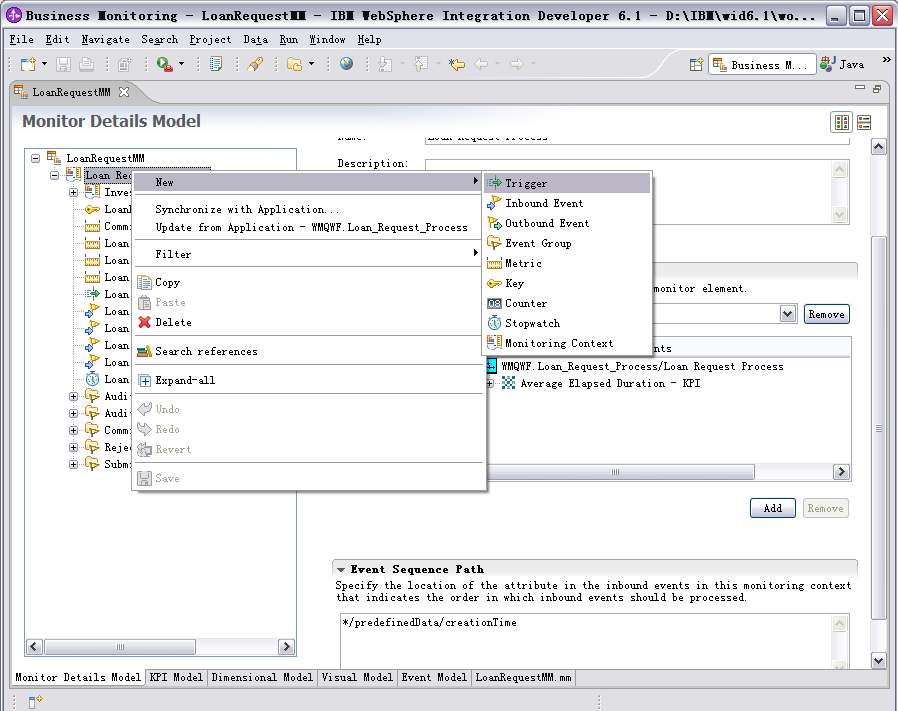Select the Business M... perspective button
The width and height of the screenshot is (898, 711).
pos(762,65)
